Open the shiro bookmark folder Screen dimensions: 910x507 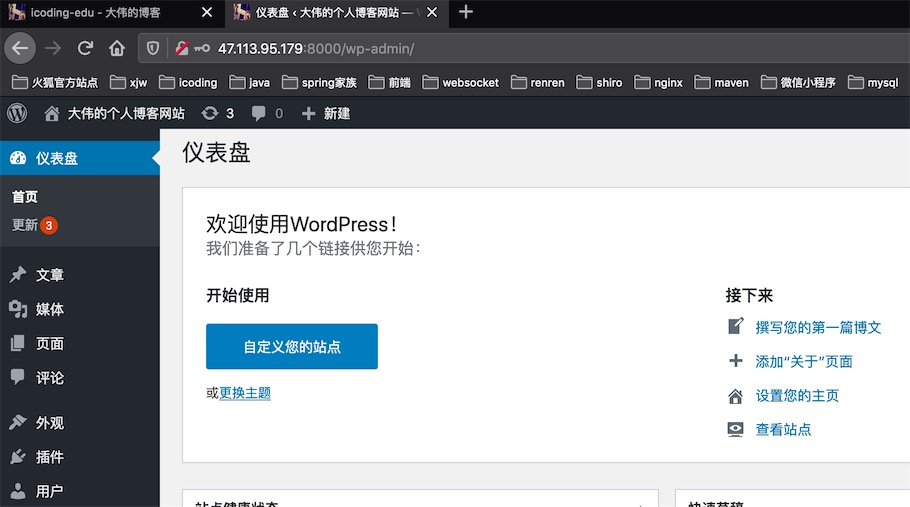(599, 82)
